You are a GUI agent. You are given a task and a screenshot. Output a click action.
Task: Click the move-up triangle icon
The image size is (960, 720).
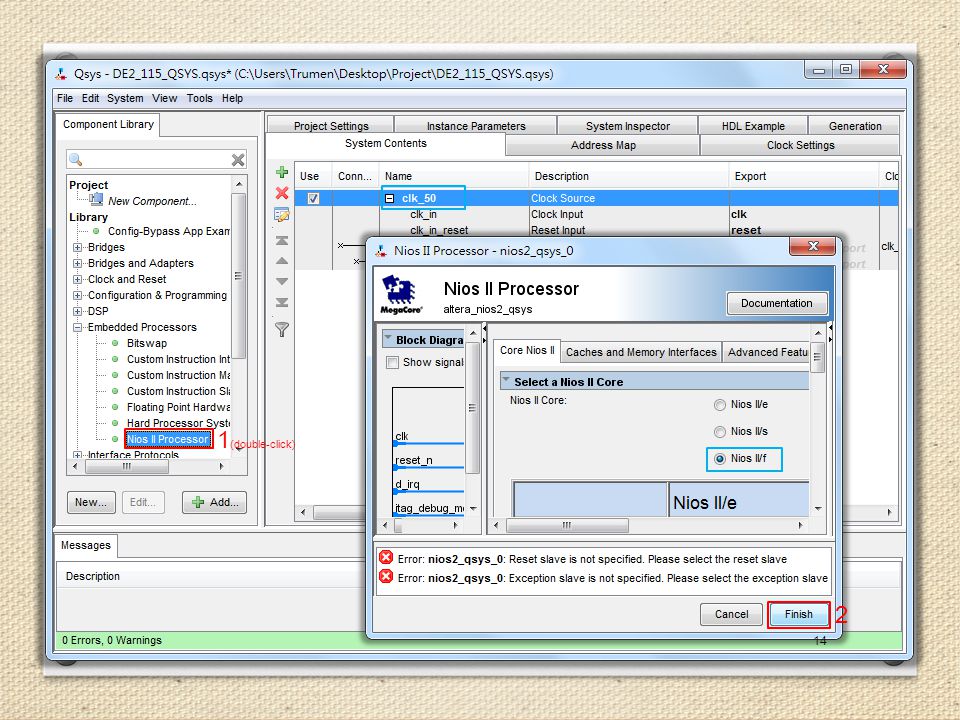coord(282,261)
